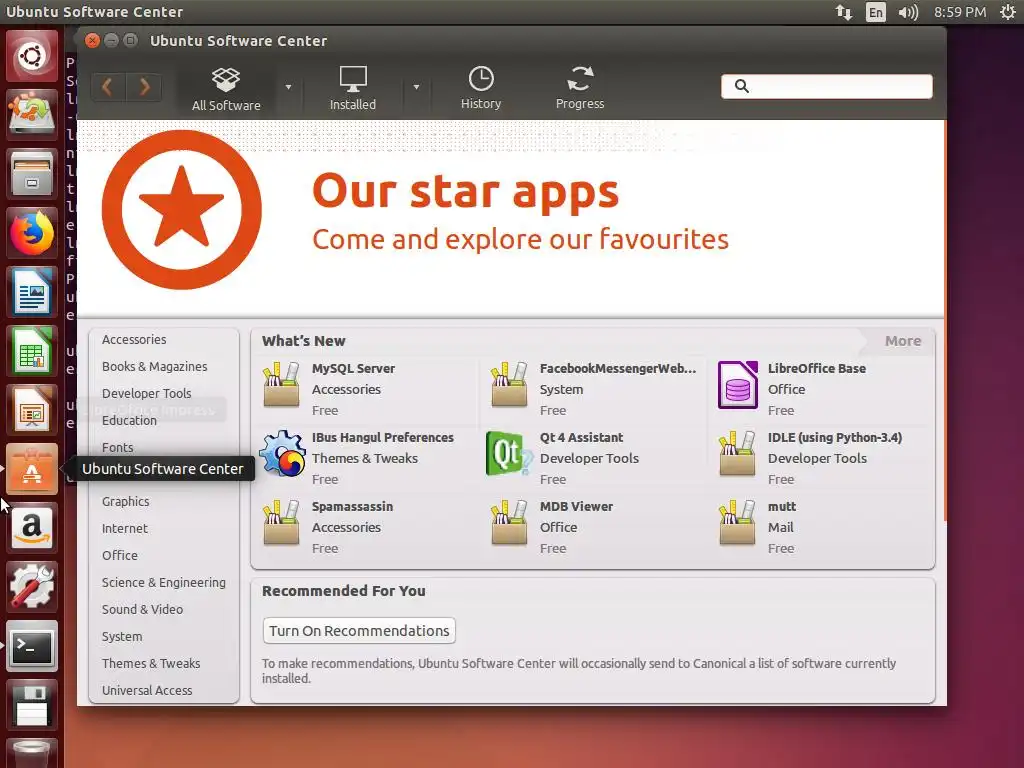
Task: Click the More button in What's New
Action: [x=903, y=341]
